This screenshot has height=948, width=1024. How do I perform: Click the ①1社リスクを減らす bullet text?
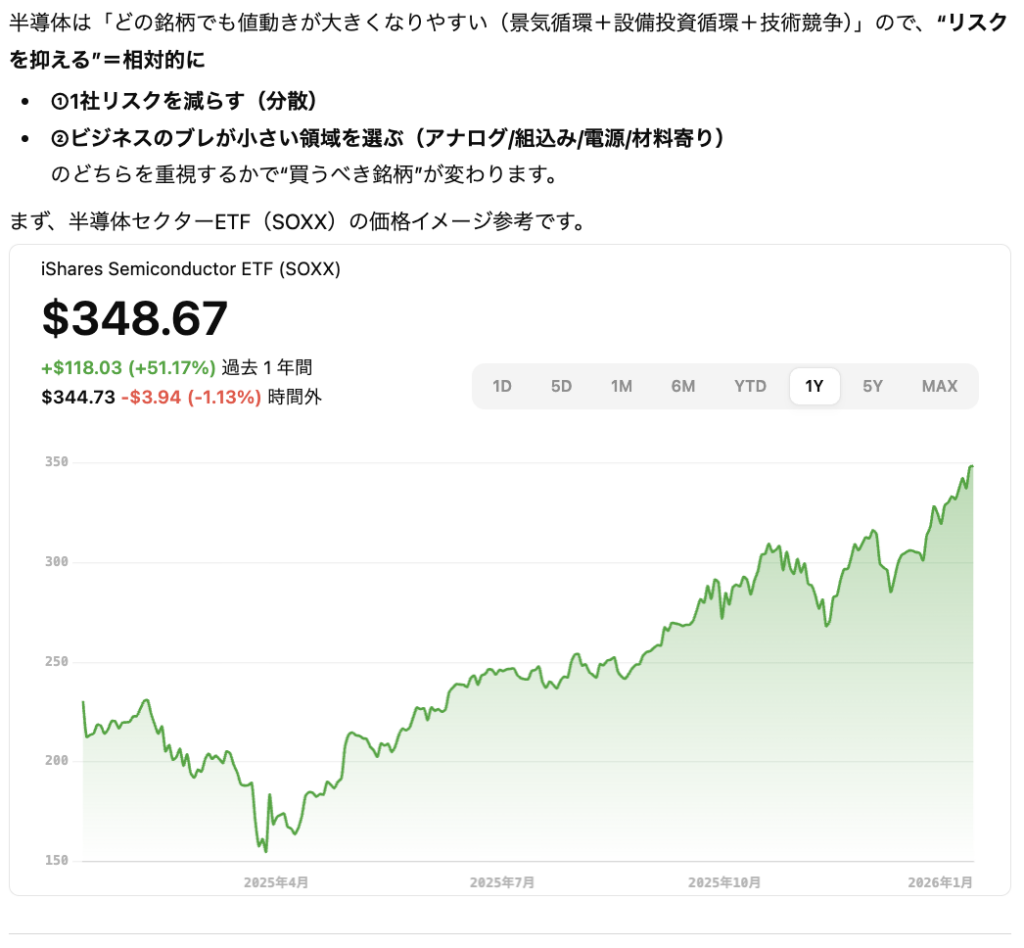tap(184, 101)
